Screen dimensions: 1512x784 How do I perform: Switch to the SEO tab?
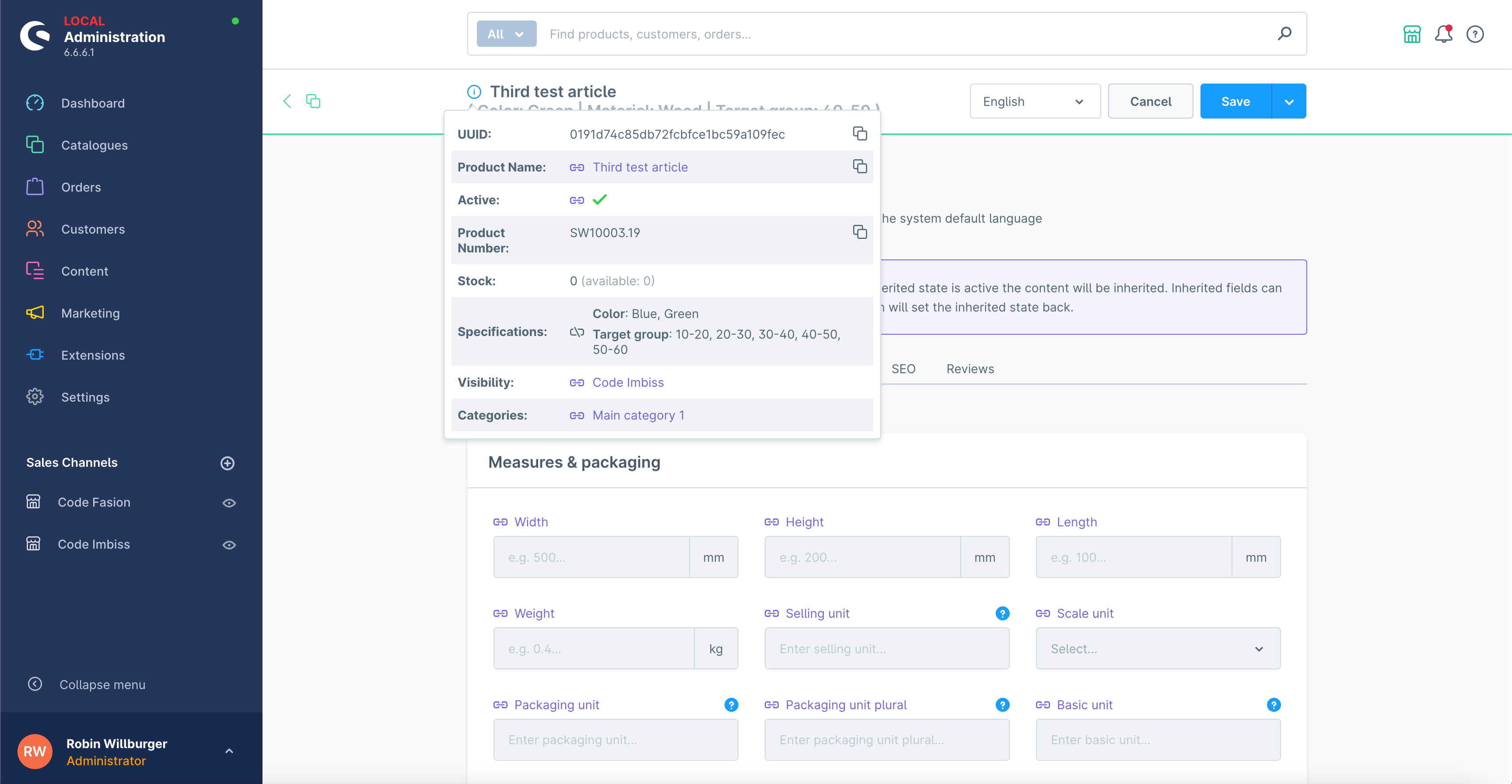pos(903,369)
